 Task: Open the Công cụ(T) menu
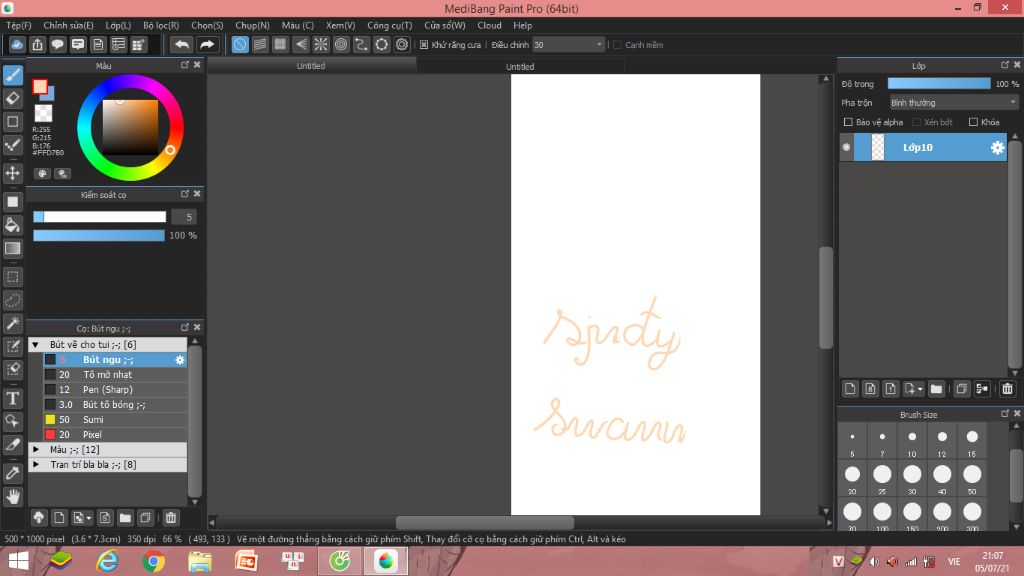tap(389, 25)
